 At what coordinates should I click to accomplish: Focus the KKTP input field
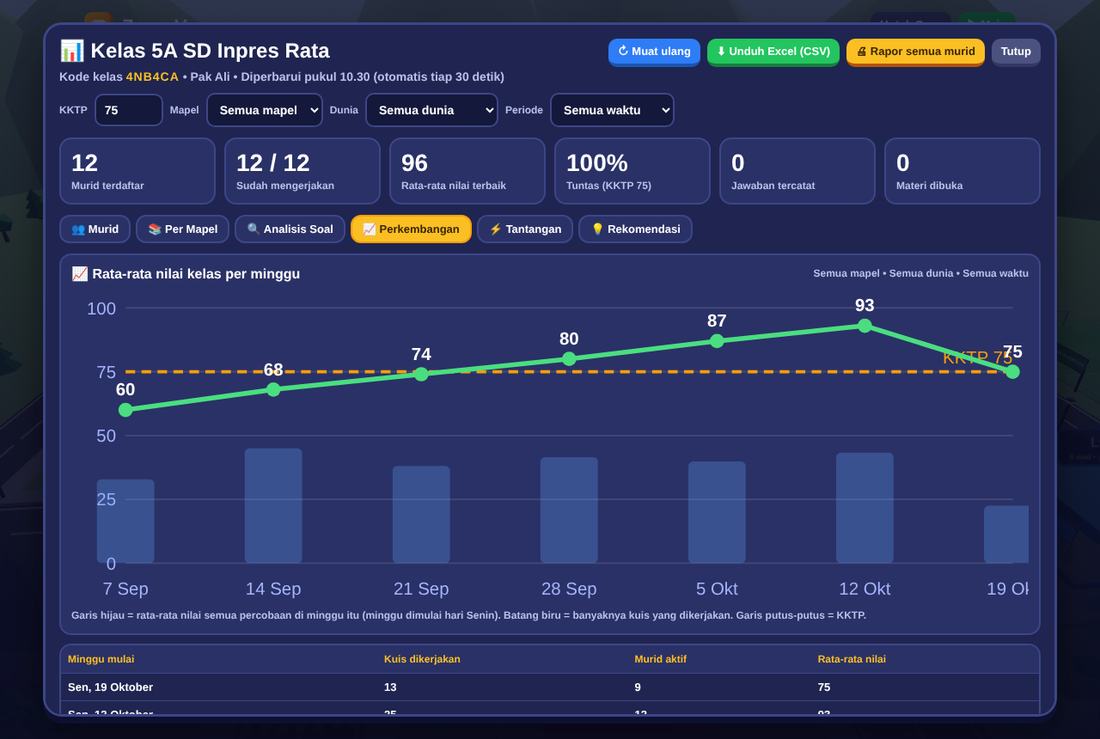128,110
